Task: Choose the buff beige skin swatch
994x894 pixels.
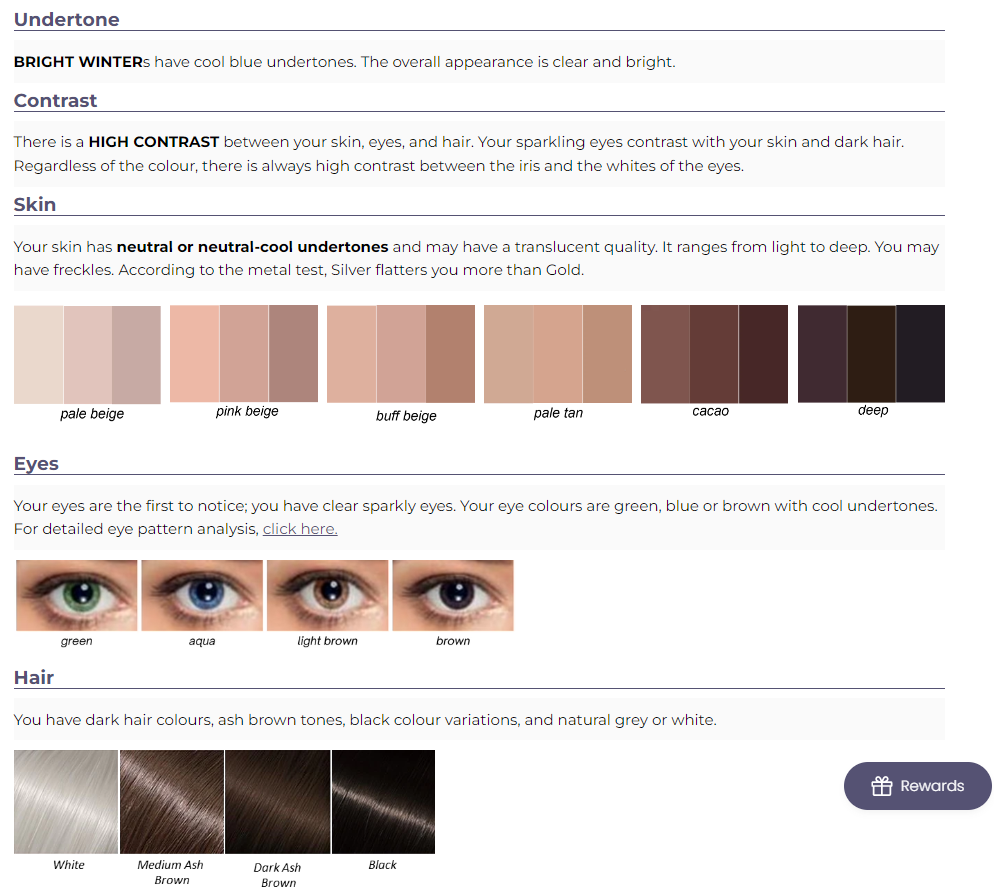Action: 401,354
